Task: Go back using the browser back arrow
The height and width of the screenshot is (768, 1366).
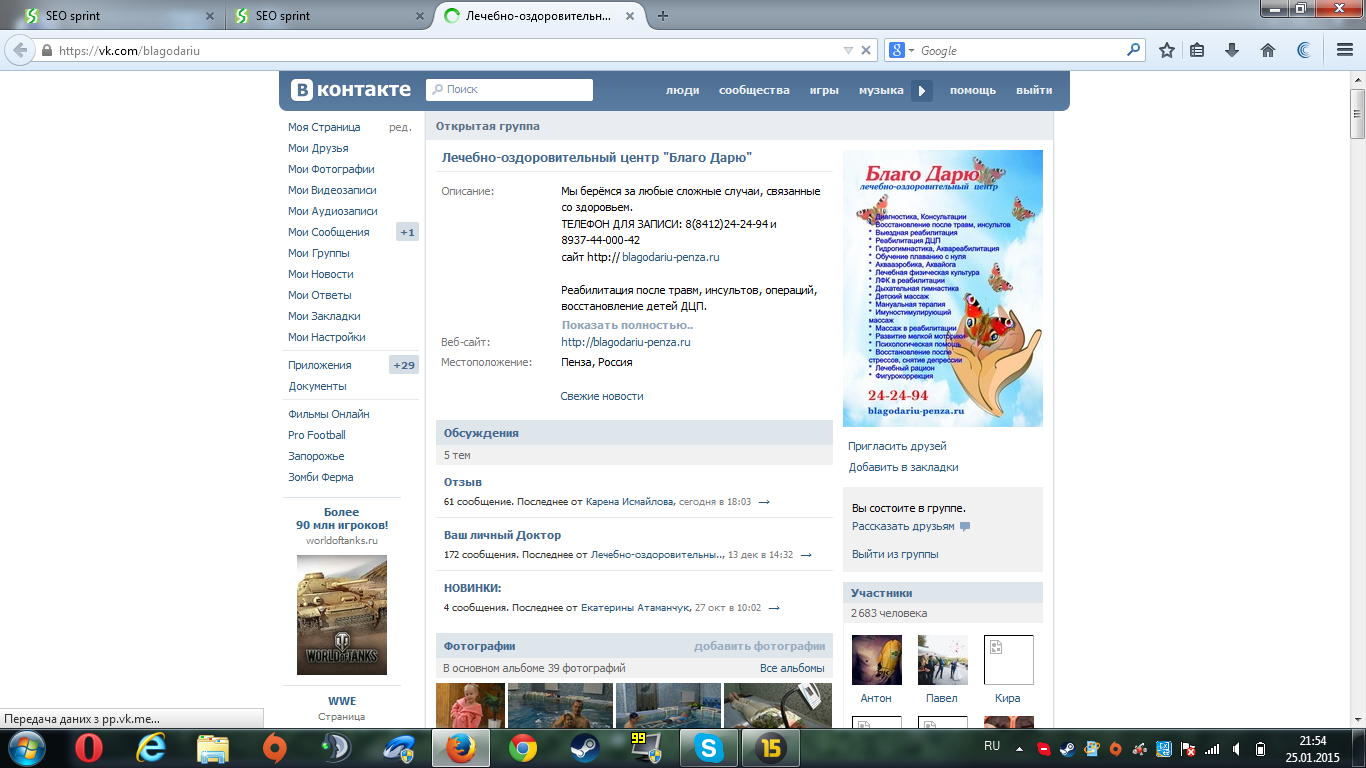Action: 18,50
